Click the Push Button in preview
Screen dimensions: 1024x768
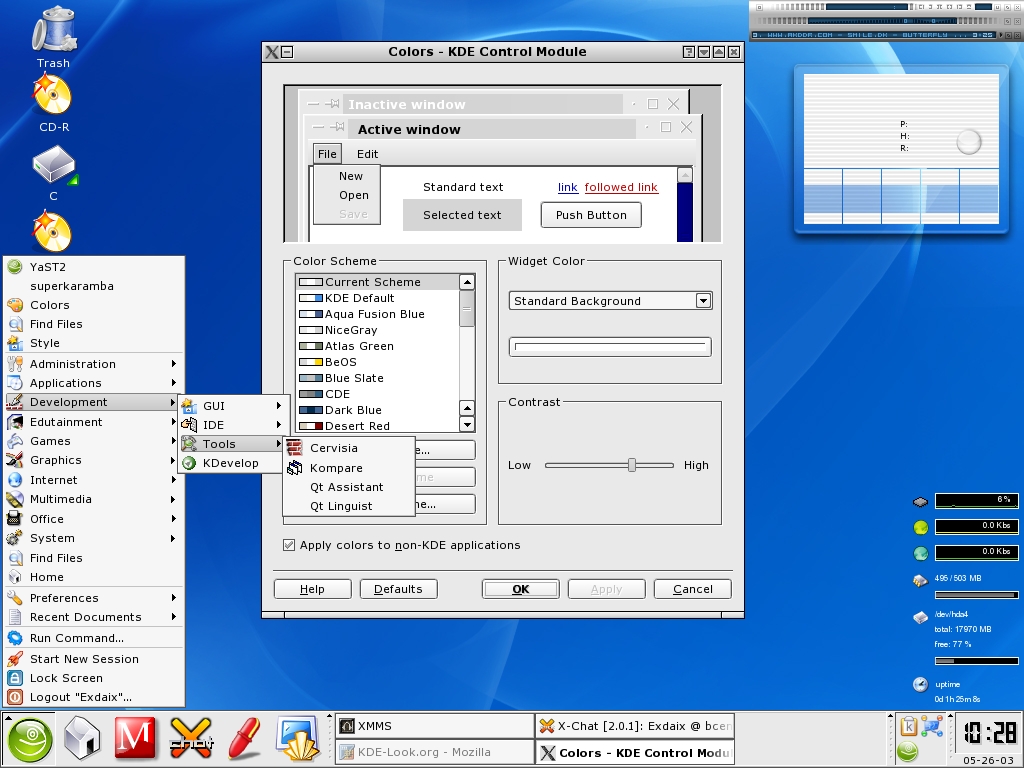click(591, 215)
